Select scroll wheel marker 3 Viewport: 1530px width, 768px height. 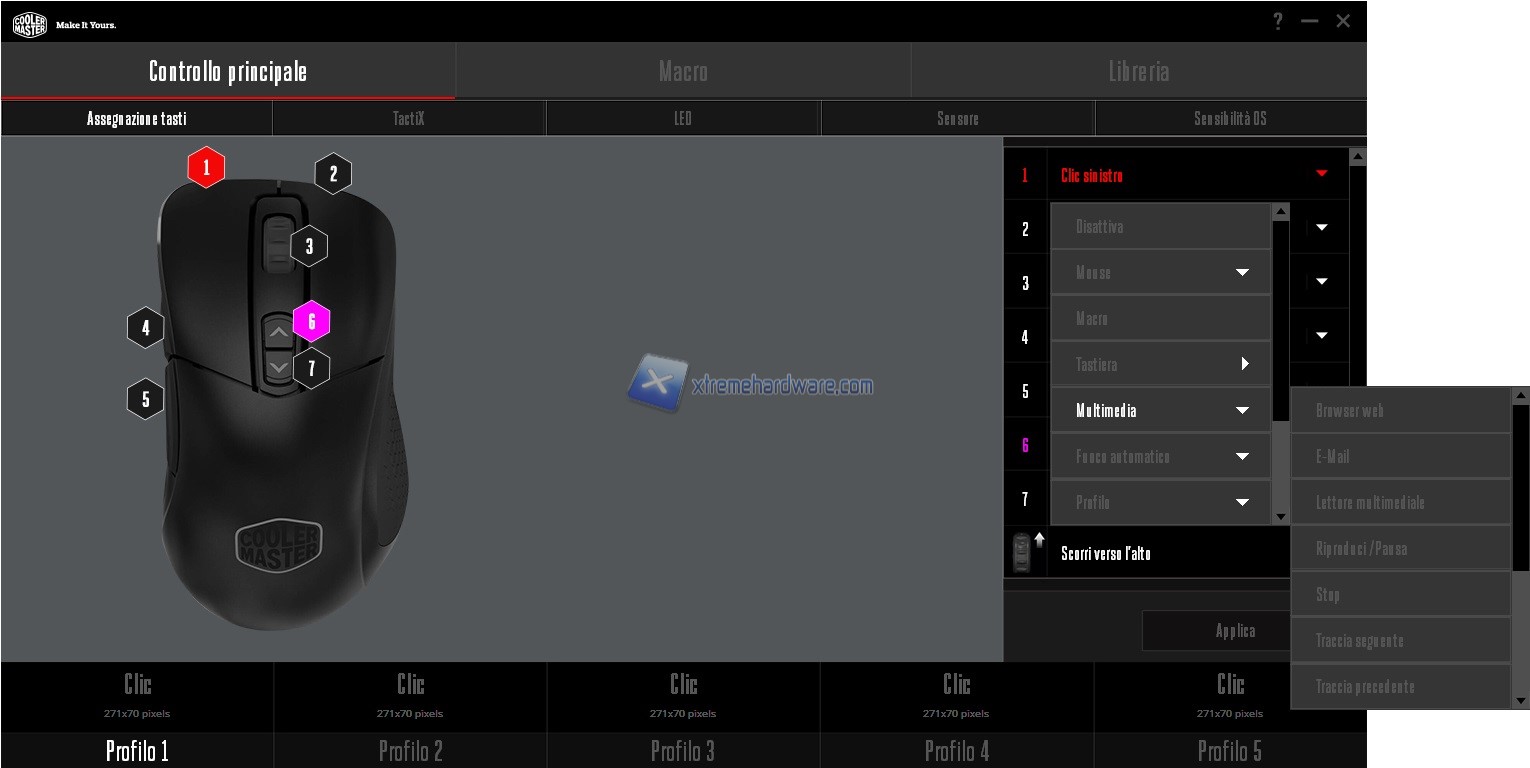click(x=309, y=246)
